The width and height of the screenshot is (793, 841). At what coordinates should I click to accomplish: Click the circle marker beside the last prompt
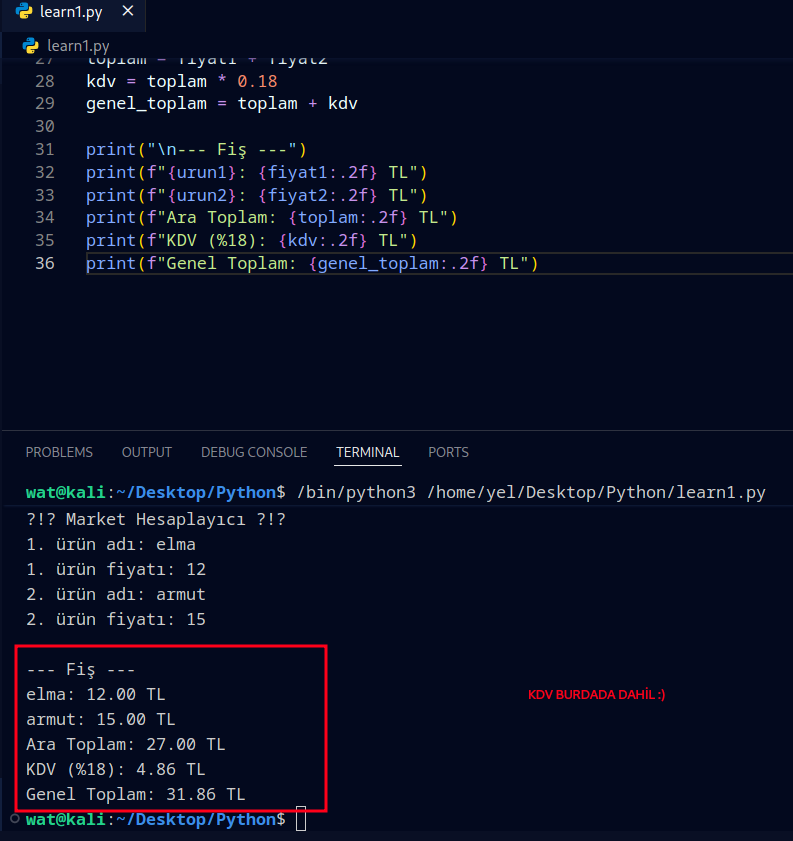(x=15, y=818)
